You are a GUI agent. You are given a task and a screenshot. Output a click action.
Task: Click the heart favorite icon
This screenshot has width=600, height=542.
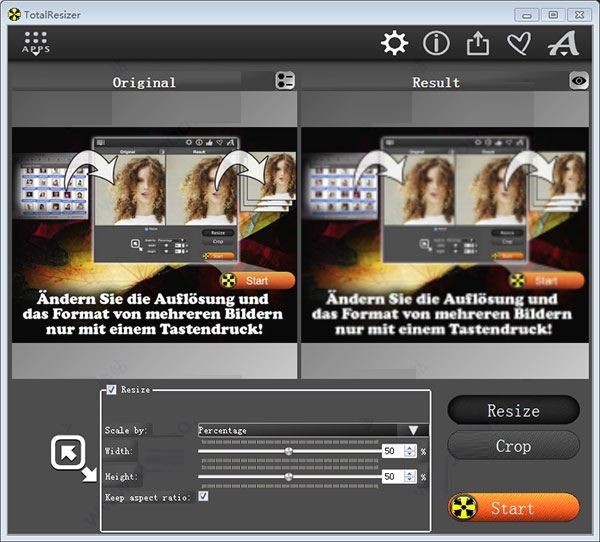click(519, 44)
